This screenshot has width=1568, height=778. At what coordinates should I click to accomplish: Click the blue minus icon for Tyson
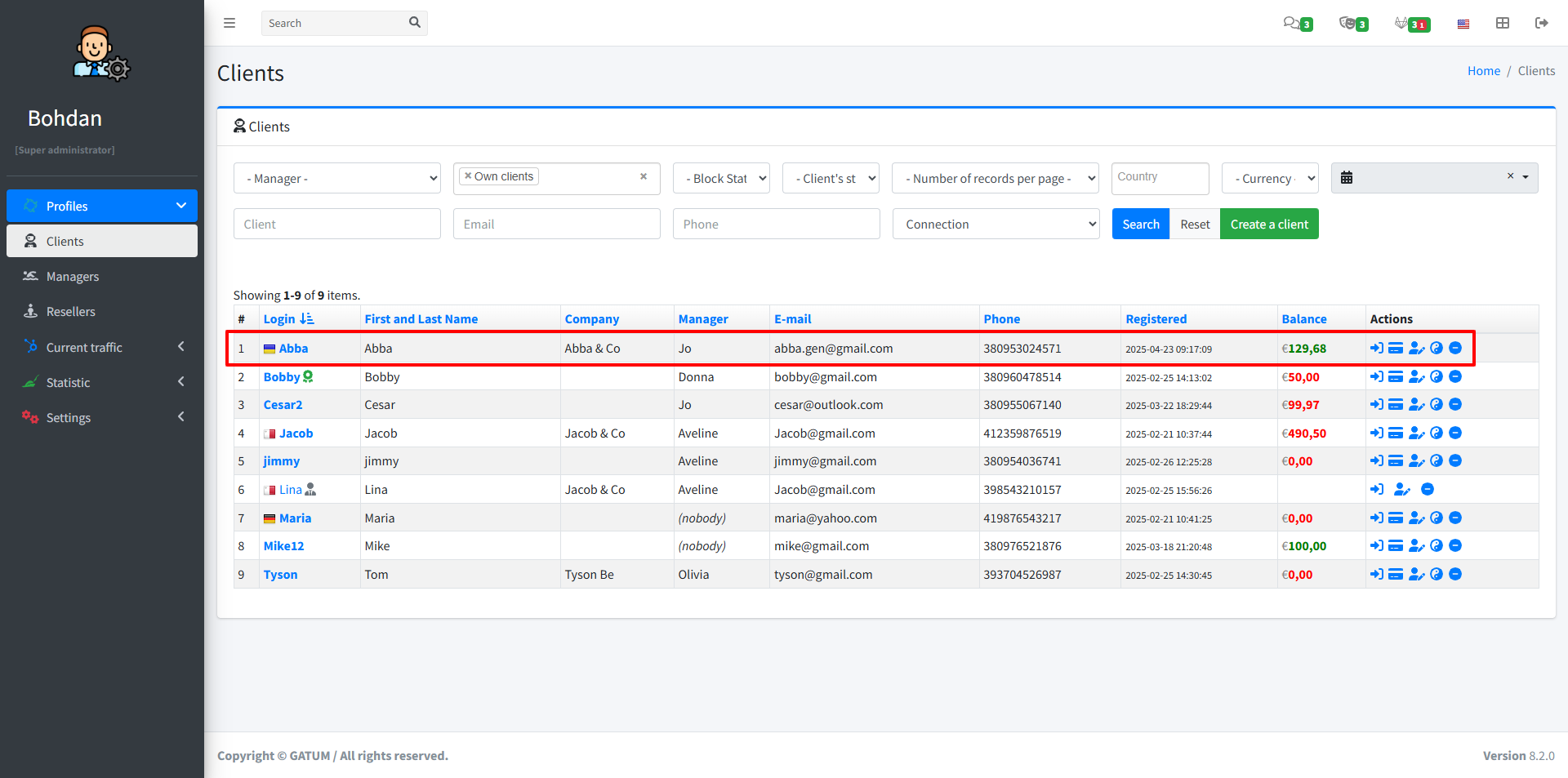point(1455,575)
